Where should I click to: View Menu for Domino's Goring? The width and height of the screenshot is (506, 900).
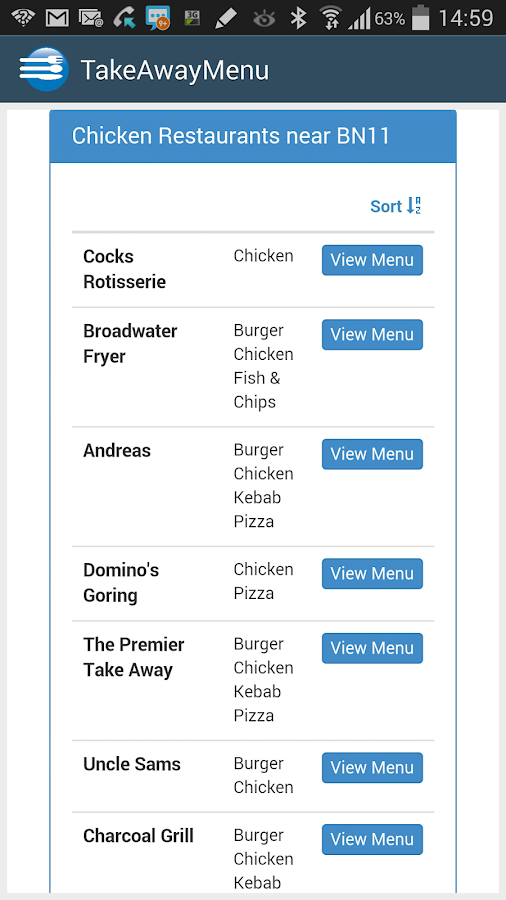point(372,573)
